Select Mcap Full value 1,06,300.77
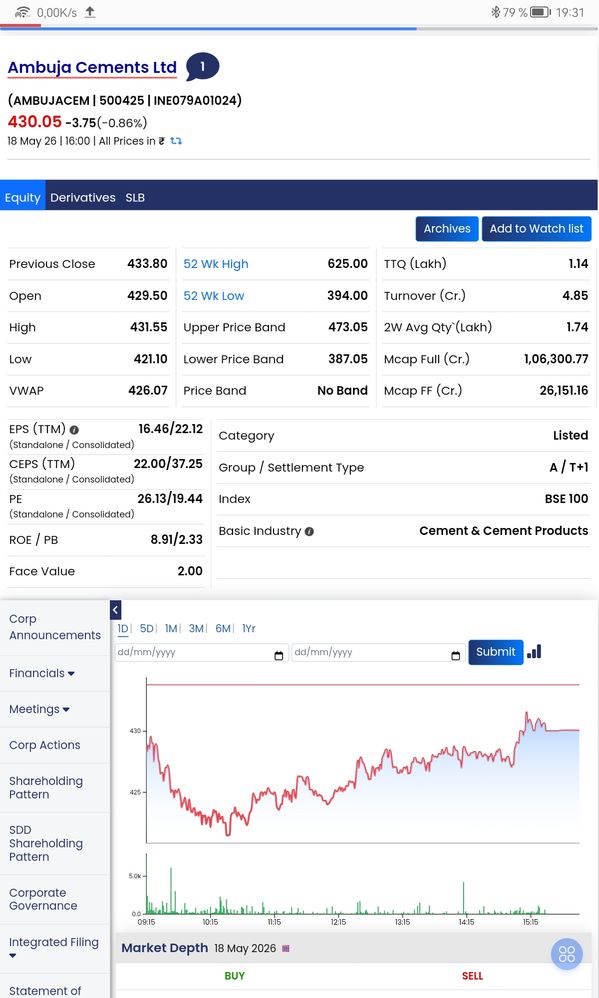Image resolution: width=599 pixels, height=998 pixels. coord(556,359)
